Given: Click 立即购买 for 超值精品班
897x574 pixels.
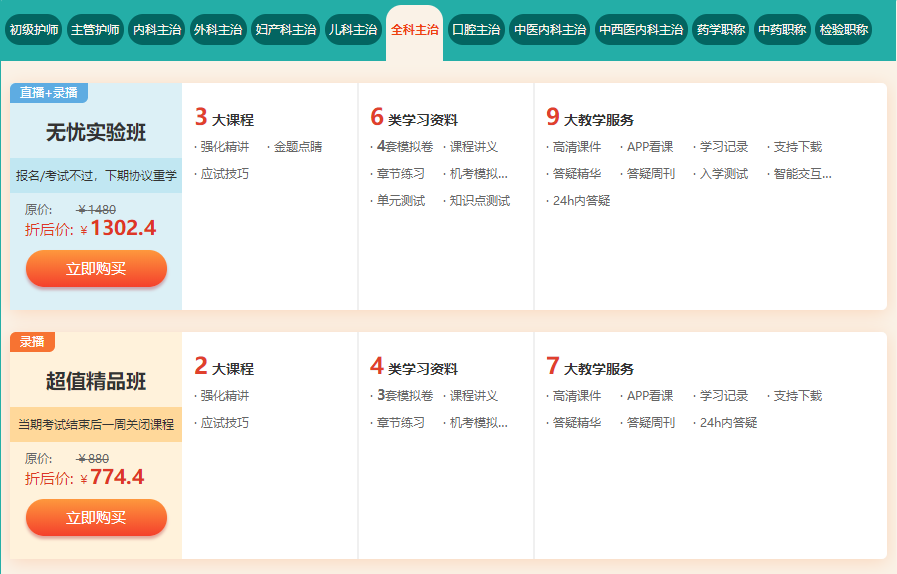Looking at the screenshot, I should (96, 517).
